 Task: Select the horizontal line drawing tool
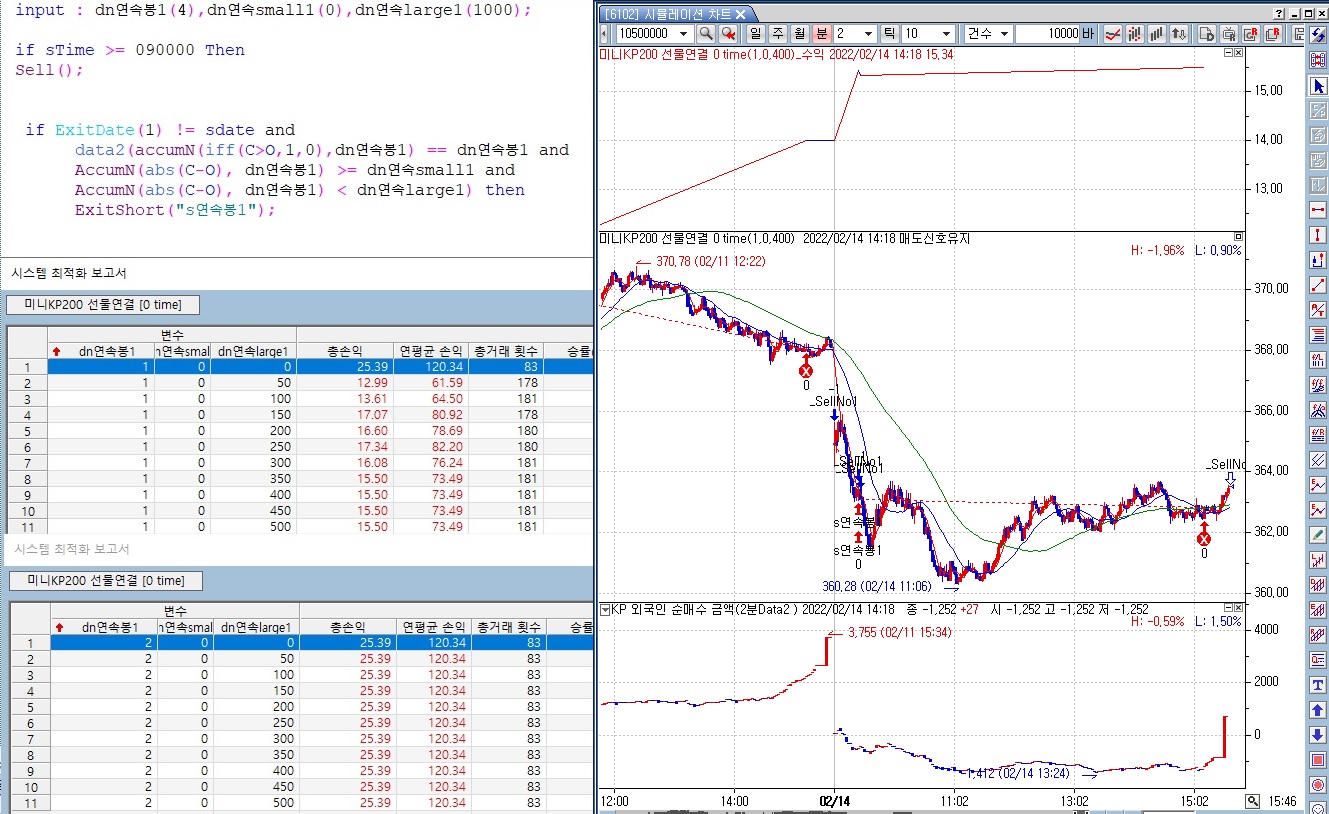coord(1317,210)
